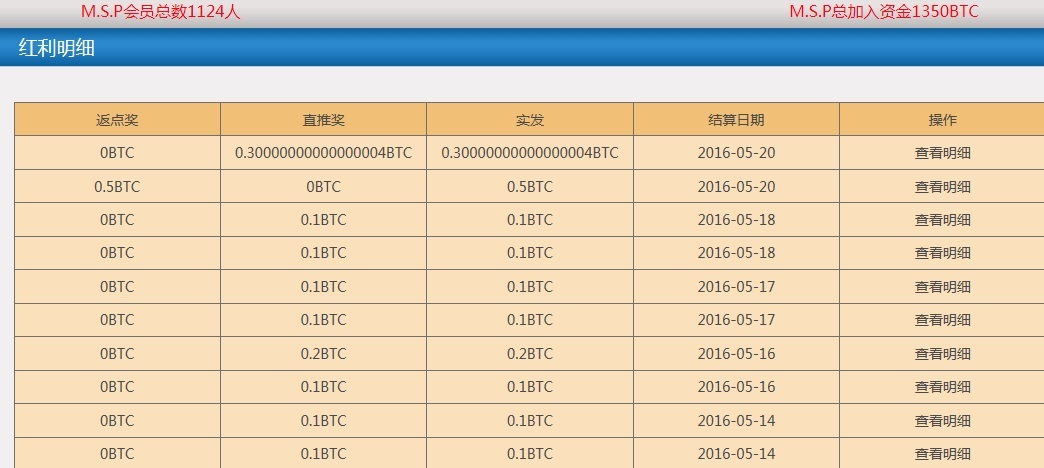Select the 2016-05-20 date in the 0.30000000000000004BTC row
The height and width of the screenshot is (468, 1044).
coord(736,152)
